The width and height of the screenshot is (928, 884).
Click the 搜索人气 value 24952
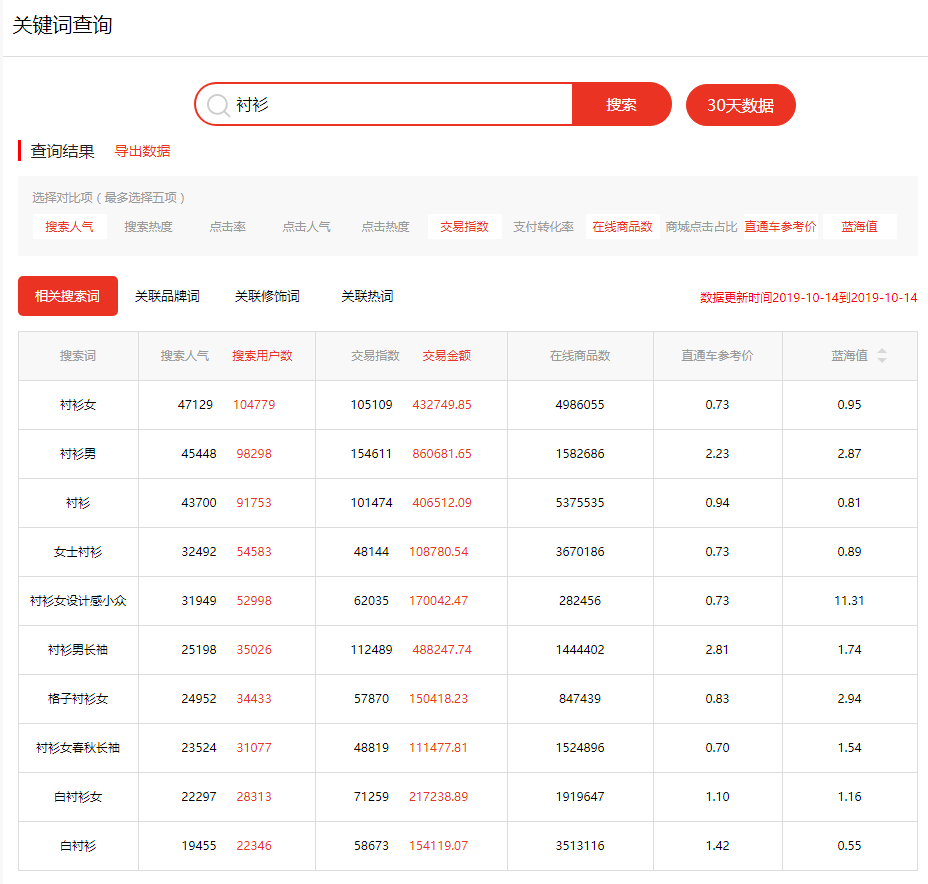click(199, 699)
